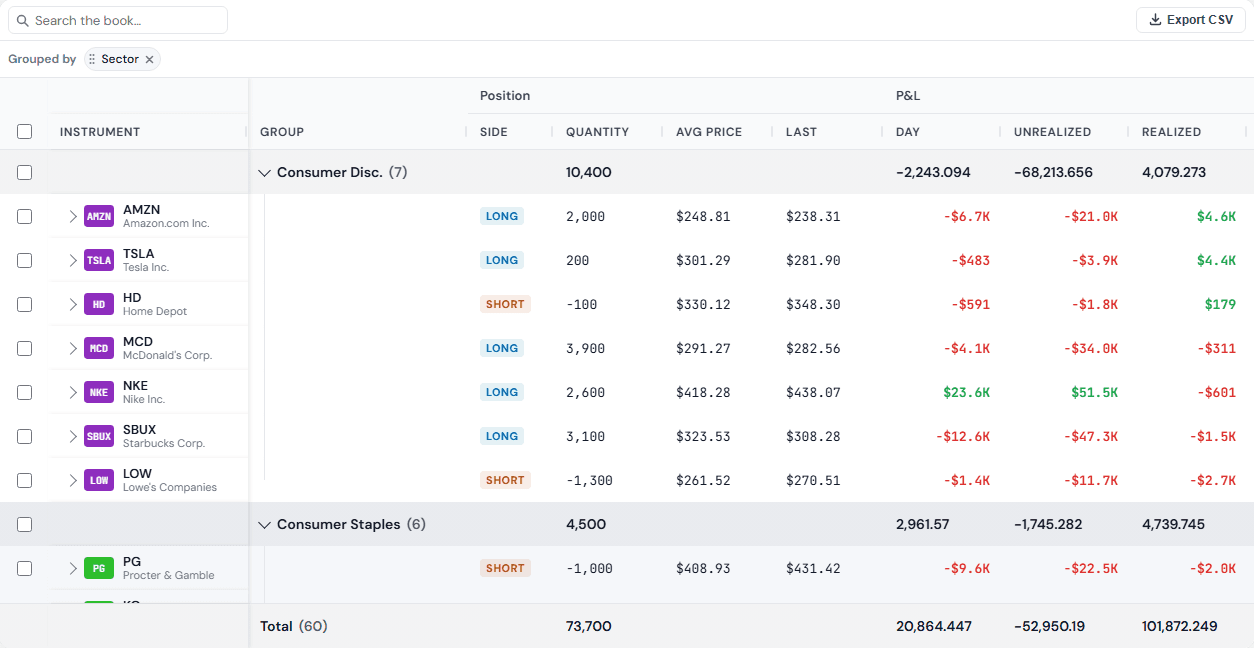This screenshot has width=1254, height=649.
Task: Sort by the AVG PRICE column header
Action: coord(709,132)
